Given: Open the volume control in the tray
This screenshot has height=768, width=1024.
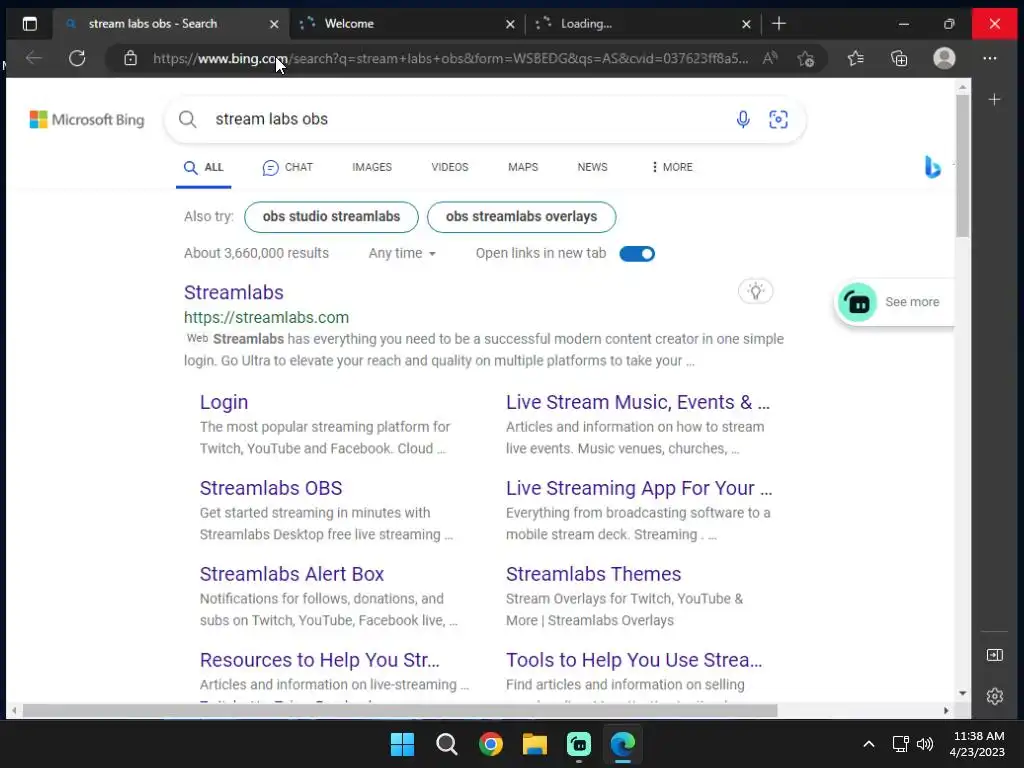Looking at the screenshot, I should (x=924, y=744).
